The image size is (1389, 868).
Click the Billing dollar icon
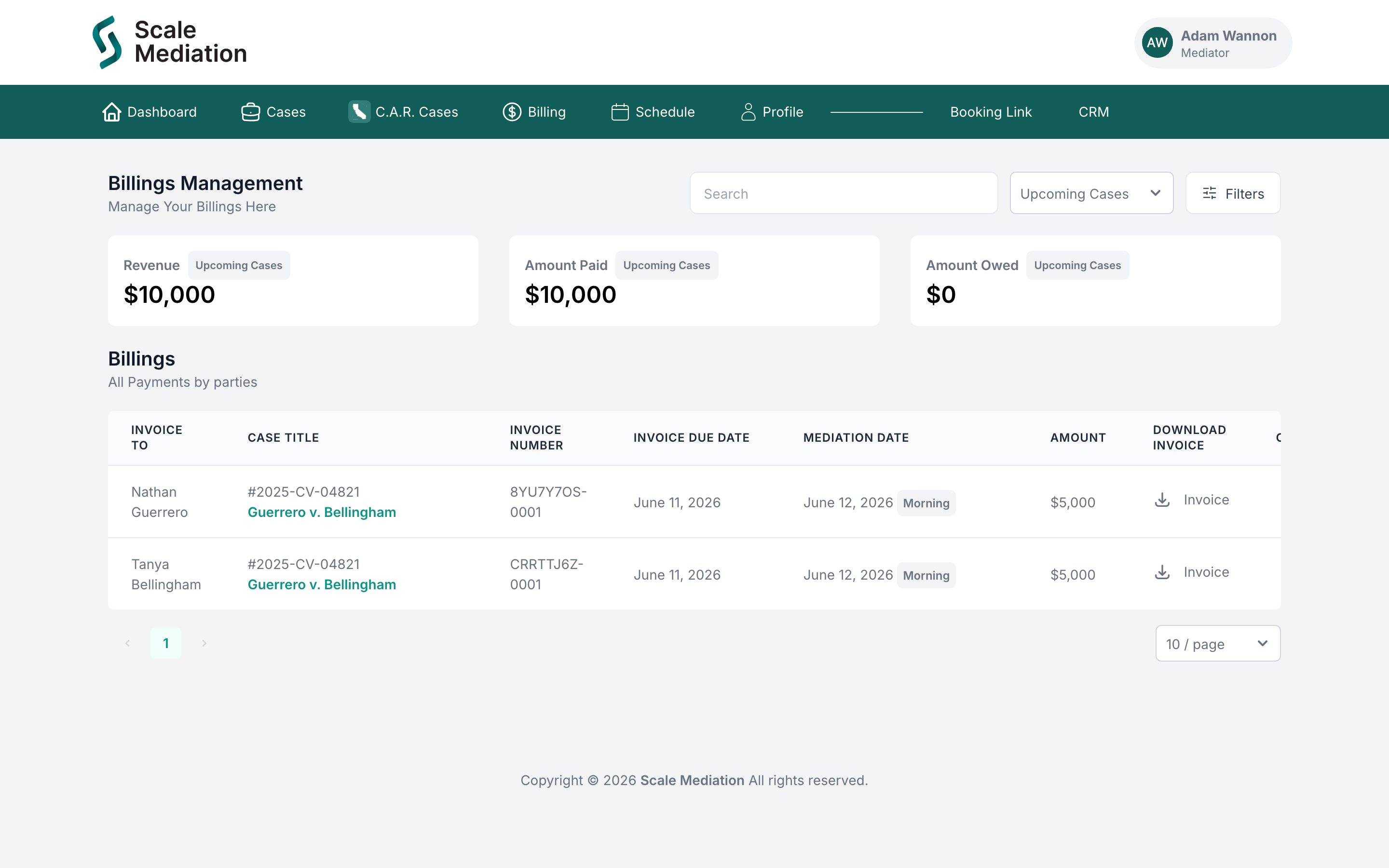512,112
